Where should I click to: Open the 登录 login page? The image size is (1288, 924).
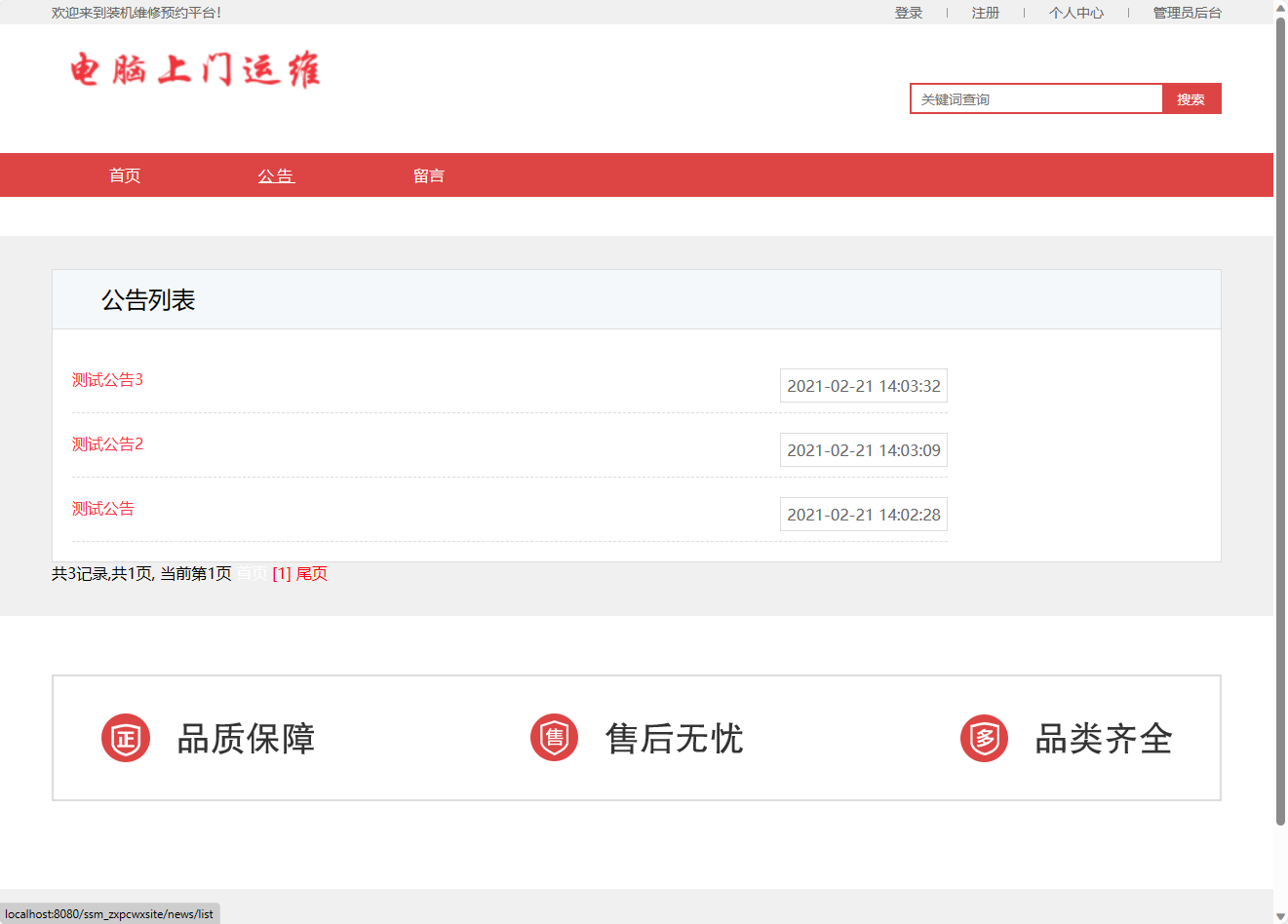coord(908,13)
